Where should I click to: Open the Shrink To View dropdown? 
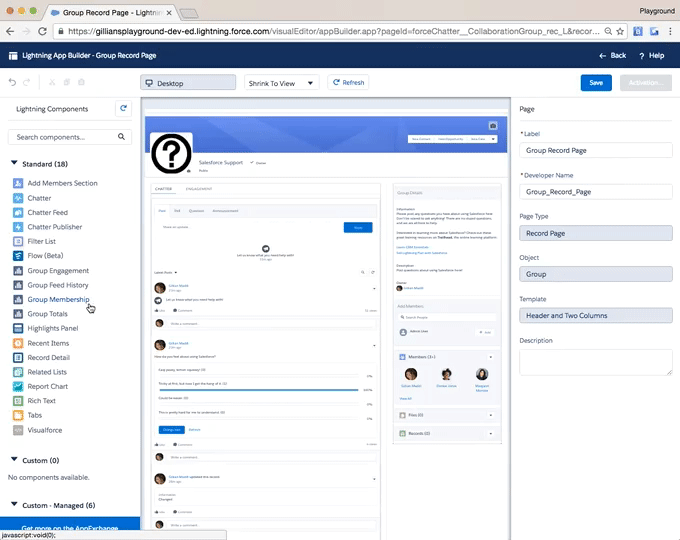pyautogui.click(x=281, y=83)
